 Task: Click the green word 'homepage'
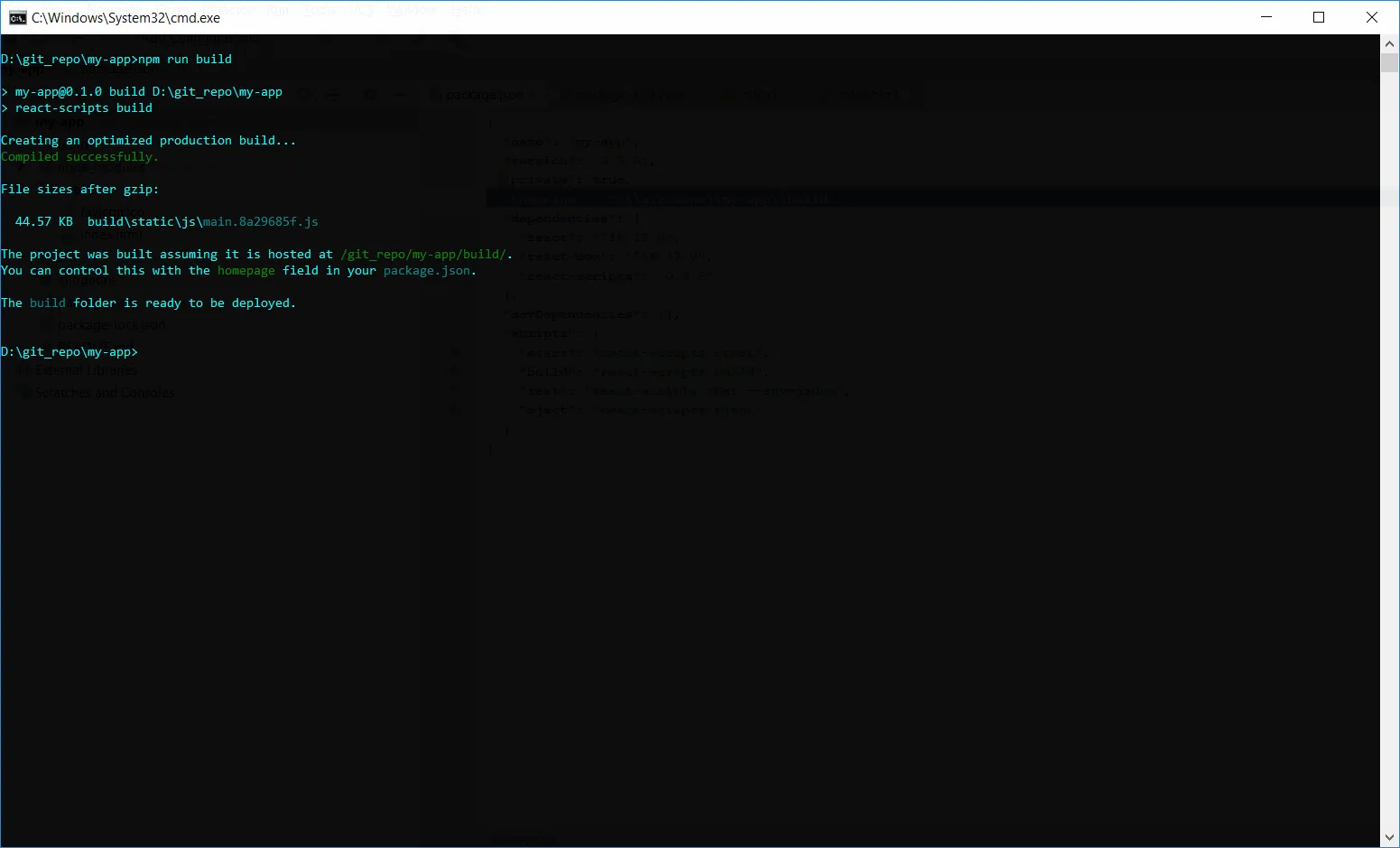[x=246, y=271]
